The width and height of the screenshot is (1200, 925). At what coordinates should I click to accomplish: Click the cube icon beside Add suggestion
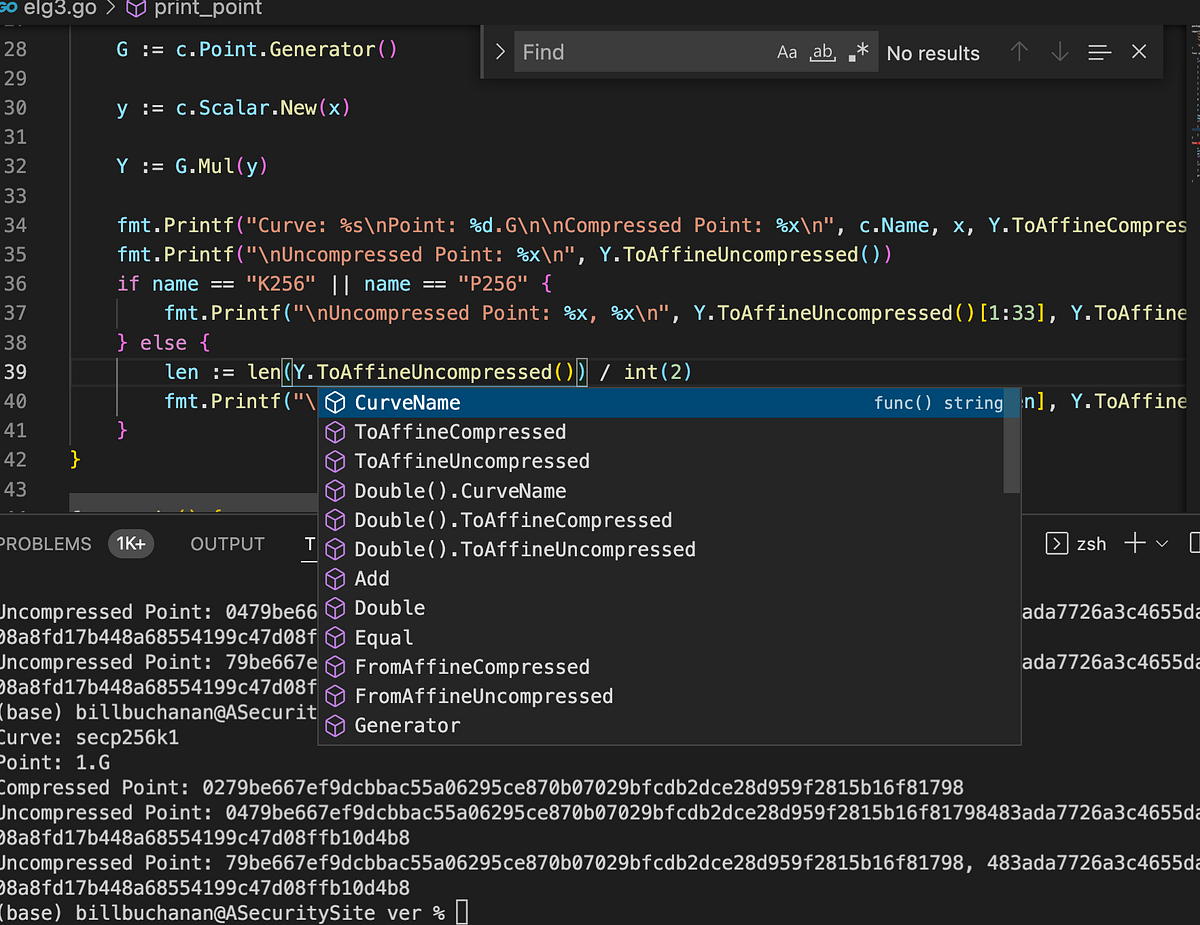coord(336,579)
